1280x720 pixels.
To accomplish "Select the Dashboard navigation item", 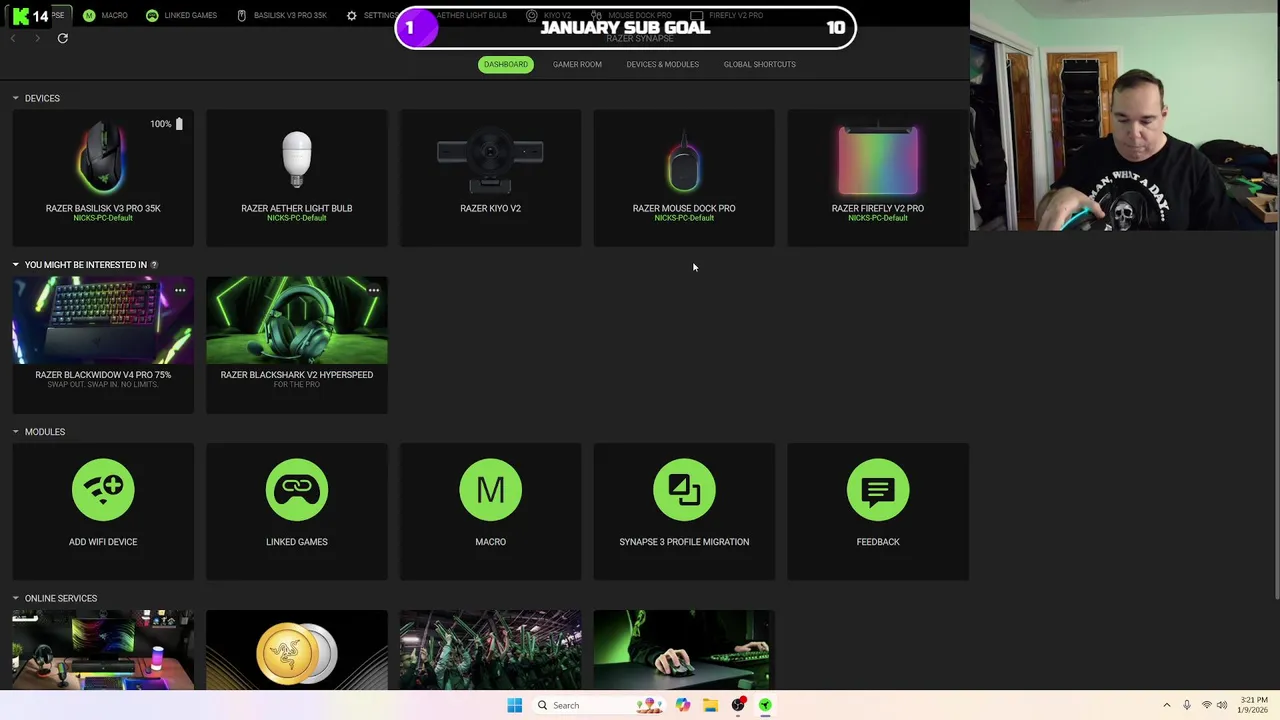I will point(506,64).
